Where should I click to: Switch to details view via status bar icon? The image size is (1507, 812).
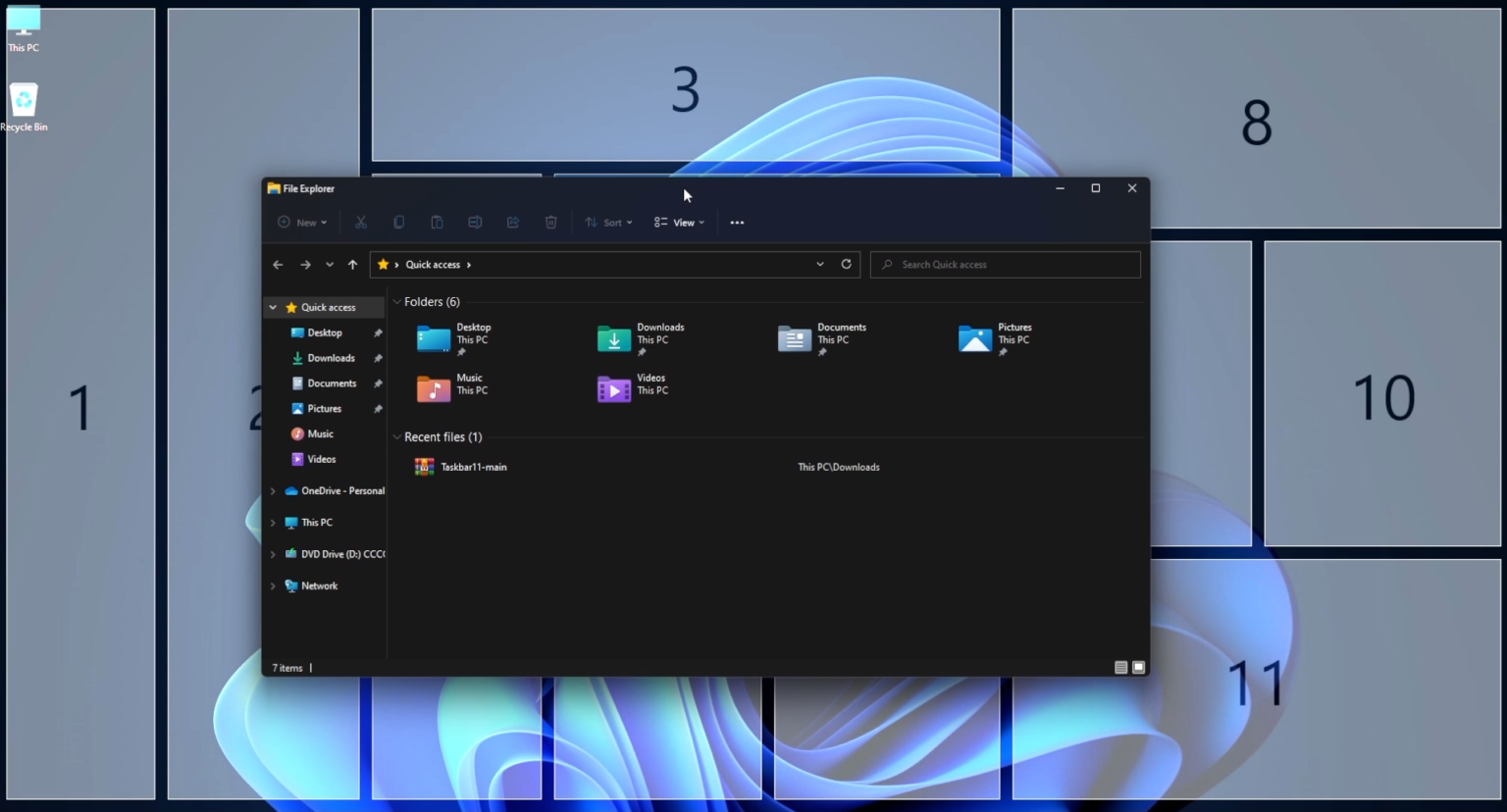1119,667
